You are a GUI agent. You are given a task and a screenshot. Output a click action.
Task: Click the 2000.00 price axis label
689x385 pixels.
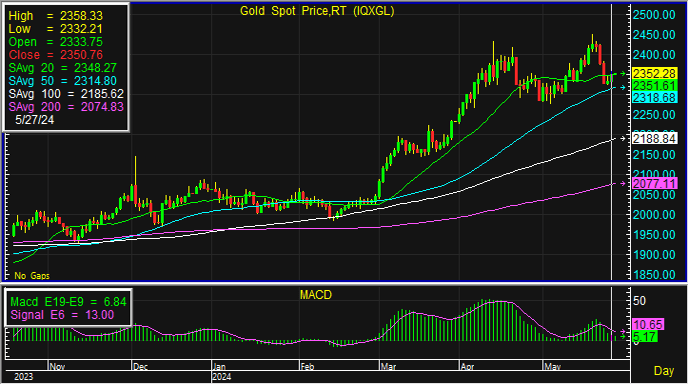tap(654, 215)
